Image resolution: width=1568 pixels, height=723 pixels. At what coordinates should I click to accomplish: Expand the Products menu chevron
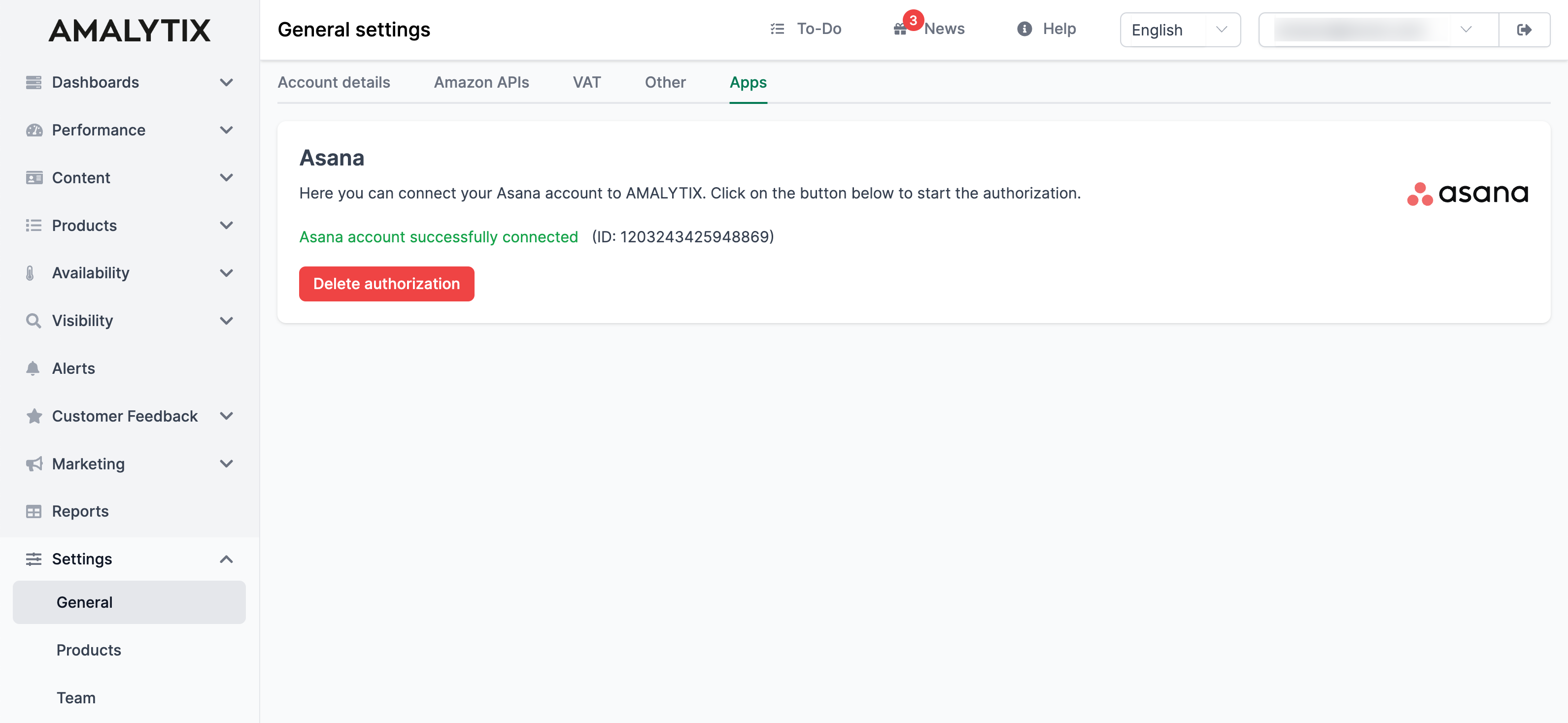pyautogui.click(x=227, y=226)
